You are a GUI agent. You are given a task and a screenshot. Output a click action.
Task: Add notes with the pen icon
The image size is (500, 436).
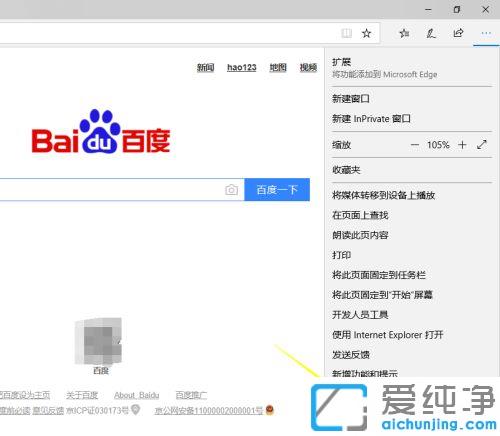click(431, 33)
